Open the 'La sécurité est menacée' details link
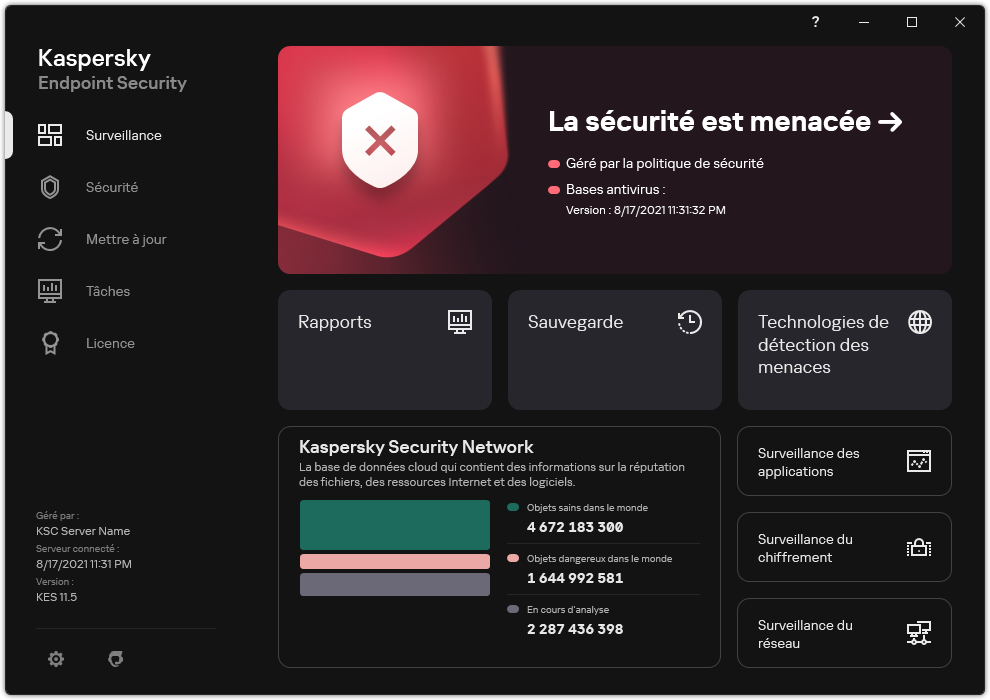This screenshot has height=700, width=990. pos(723,122)
